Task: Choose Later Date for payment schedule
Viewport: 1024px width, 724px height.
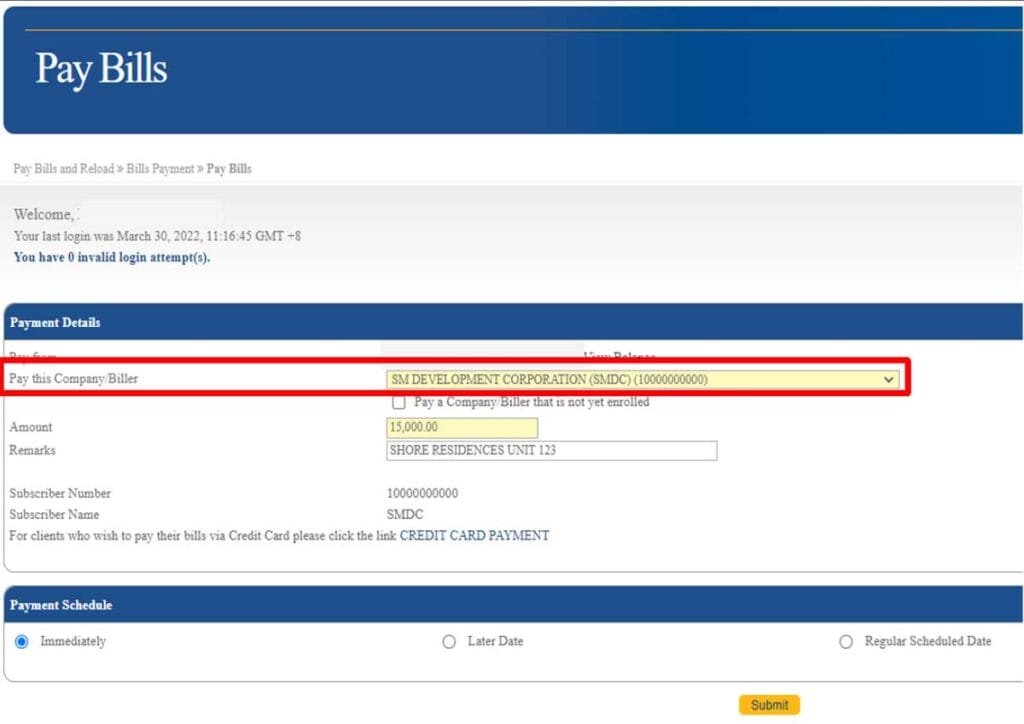Action: pyautogui.click(x=449, y=642)
